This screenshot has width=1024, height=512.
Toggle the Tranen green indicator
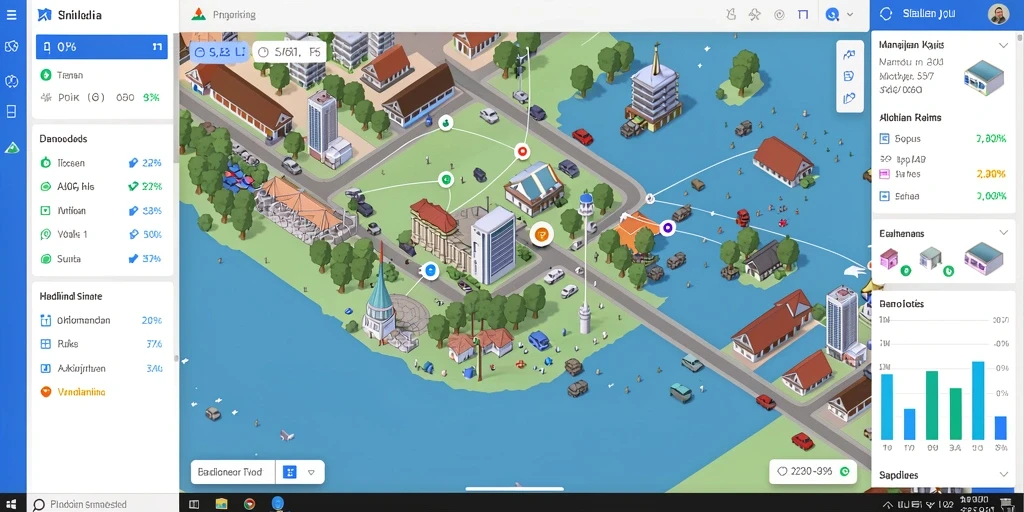click(x=46, y=75)
